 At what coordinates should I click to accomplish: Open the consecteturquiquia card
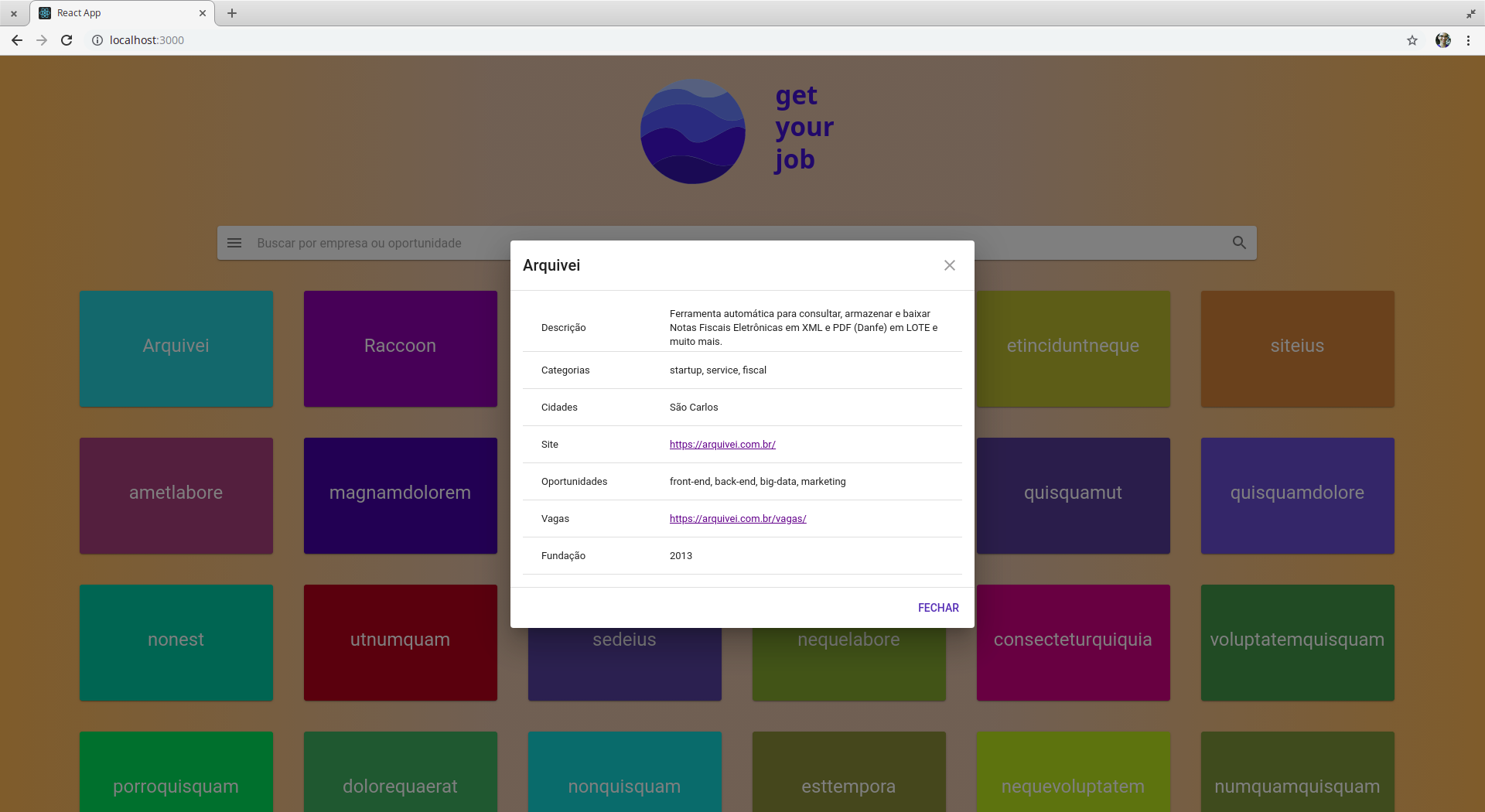[1074, 643]
